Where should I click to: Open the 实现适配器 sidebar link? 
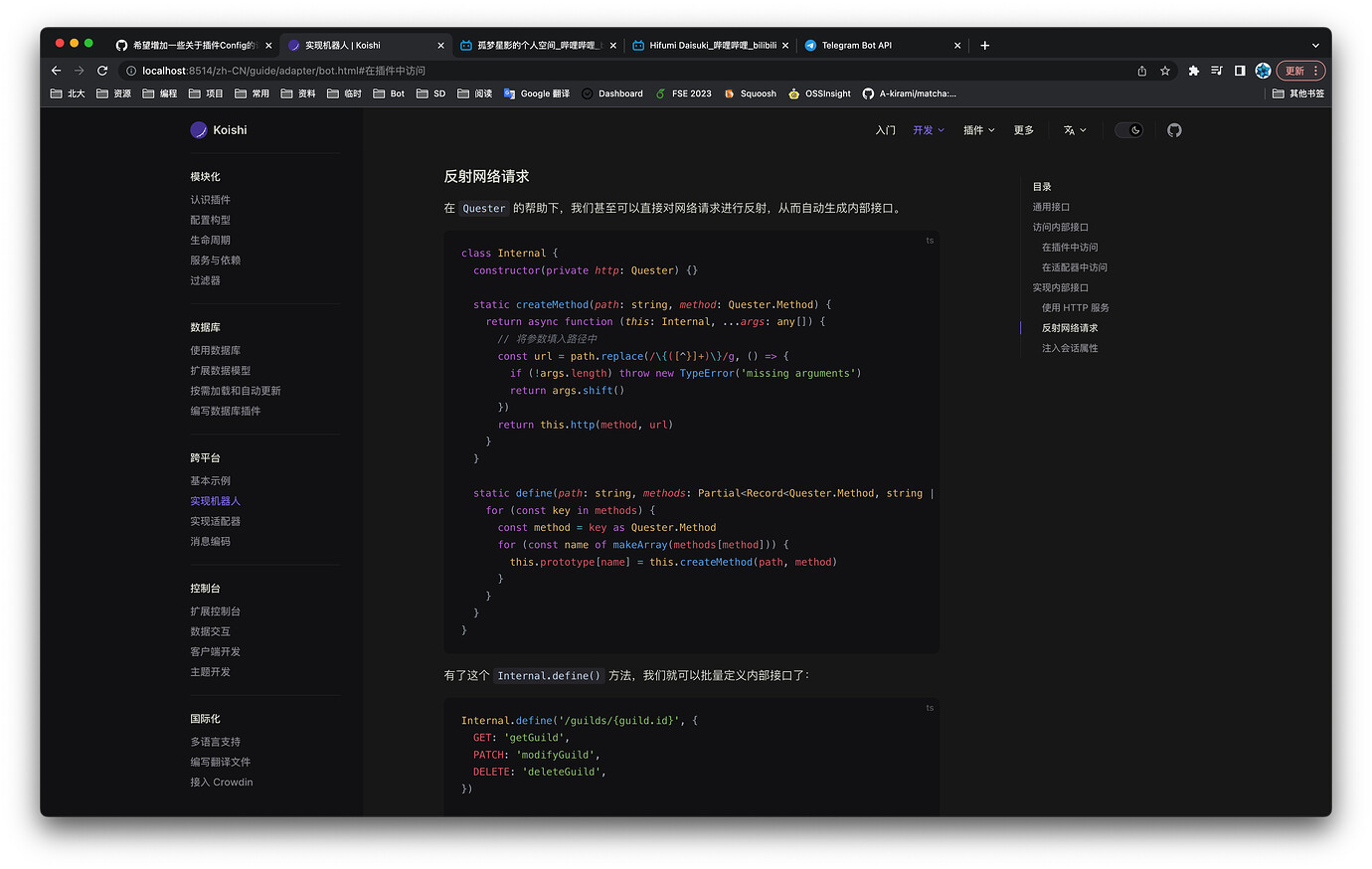point(214,521)
